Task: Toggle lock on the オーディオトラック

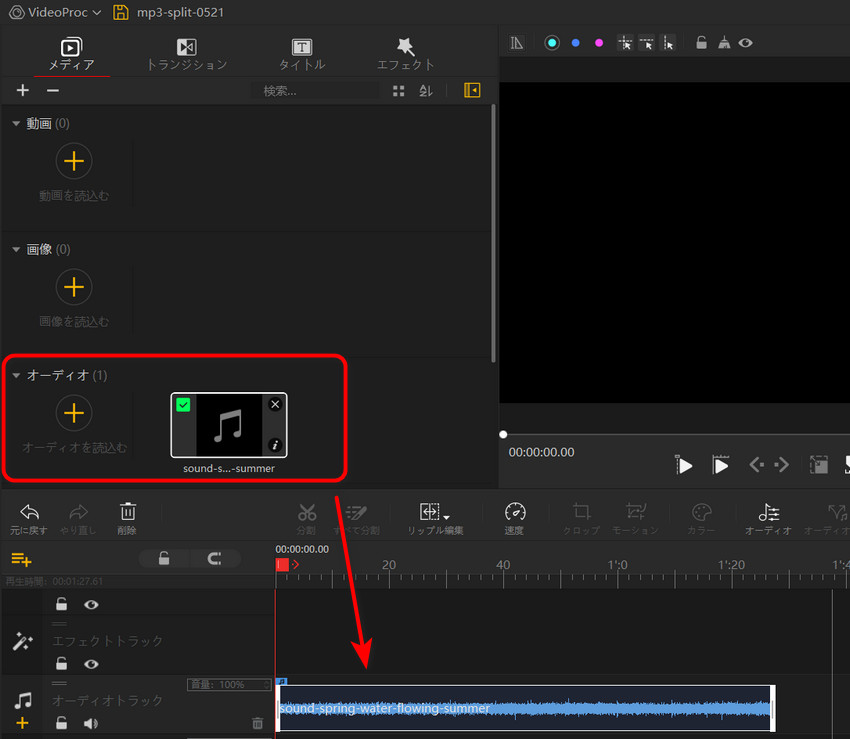Action: click(x=61, y=723)
